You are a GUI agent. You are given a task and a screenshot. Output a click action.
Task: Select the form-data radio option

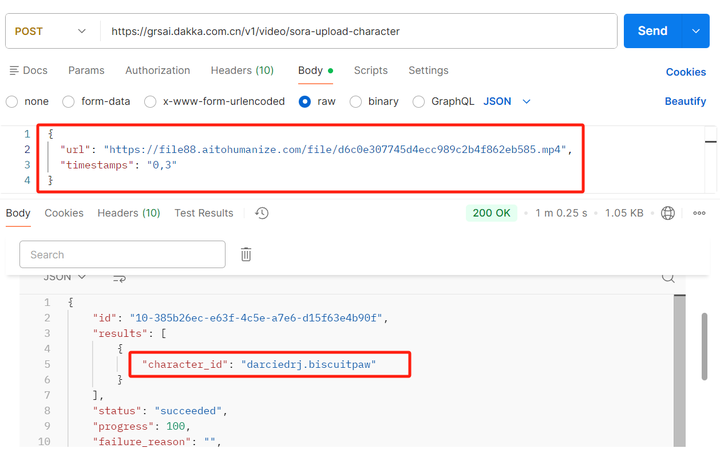pos(69,102)
